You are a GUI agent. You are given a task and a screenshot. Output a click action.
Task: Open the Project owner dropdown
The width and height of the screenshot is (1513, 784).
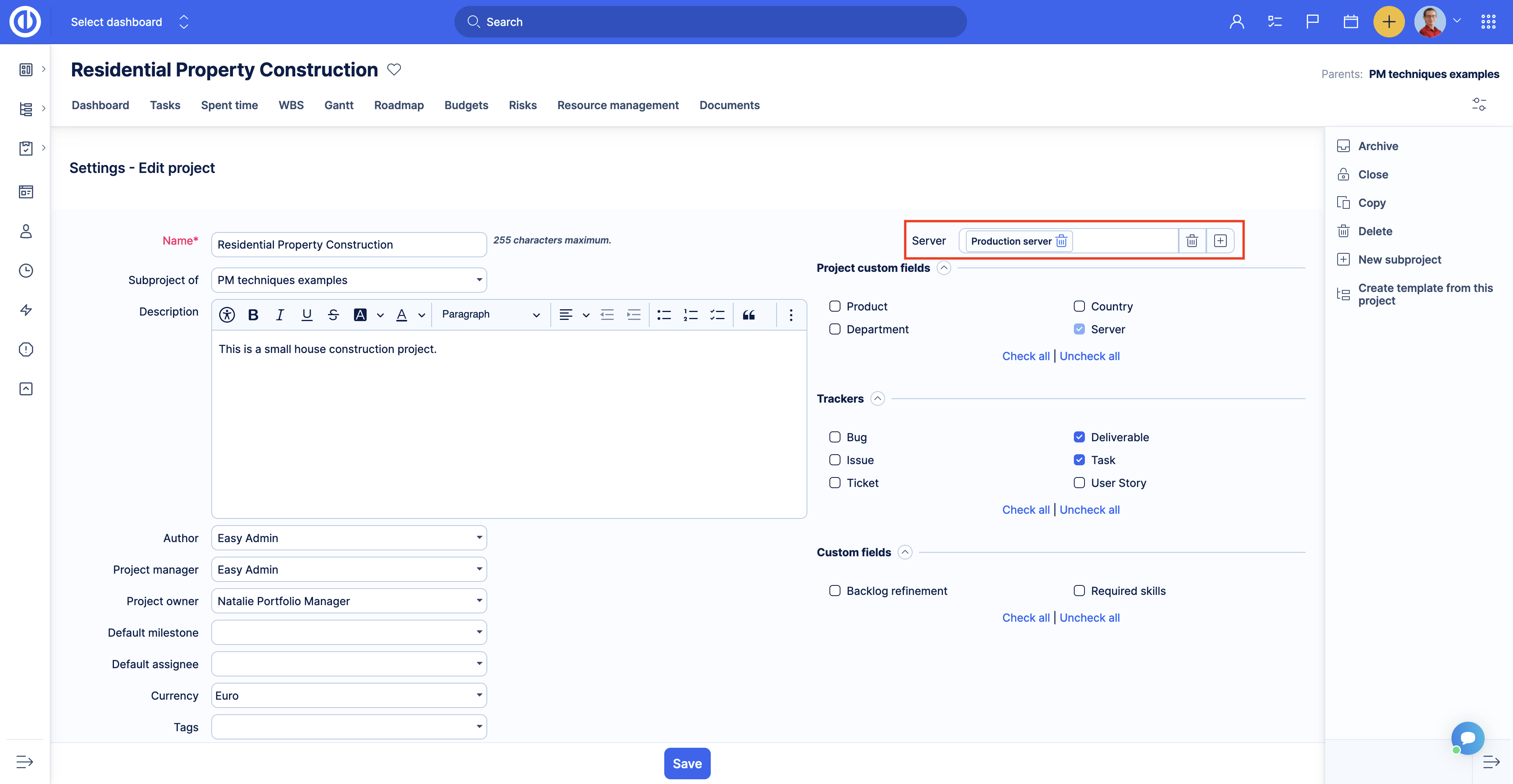tap(349, 601)
